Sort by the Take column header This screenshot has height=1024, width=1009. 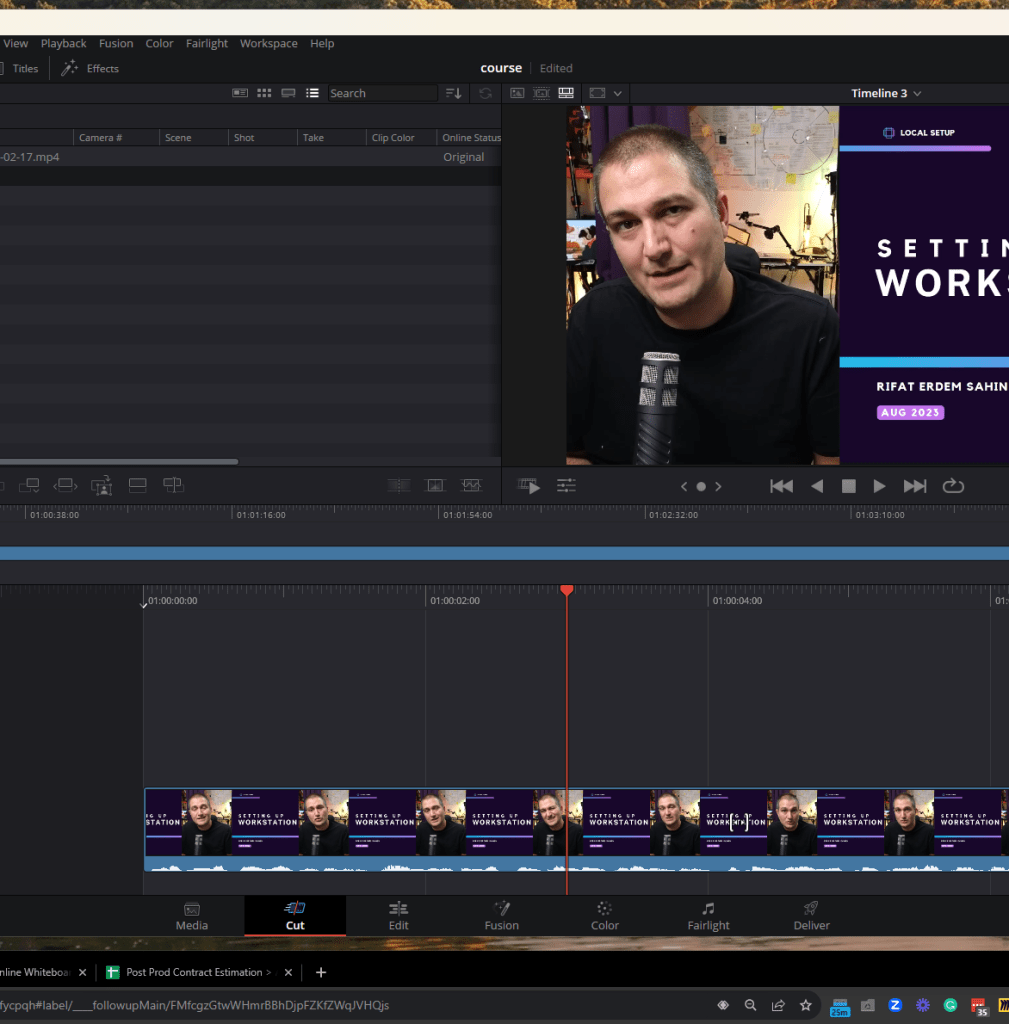(332, 137)
